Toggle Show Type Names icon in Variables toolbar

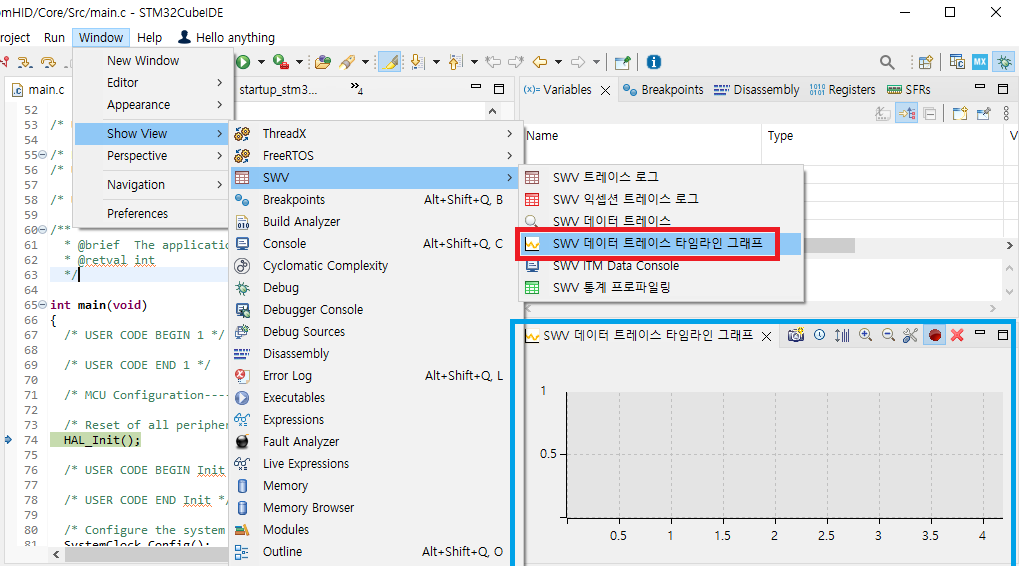tap(883, 114)
